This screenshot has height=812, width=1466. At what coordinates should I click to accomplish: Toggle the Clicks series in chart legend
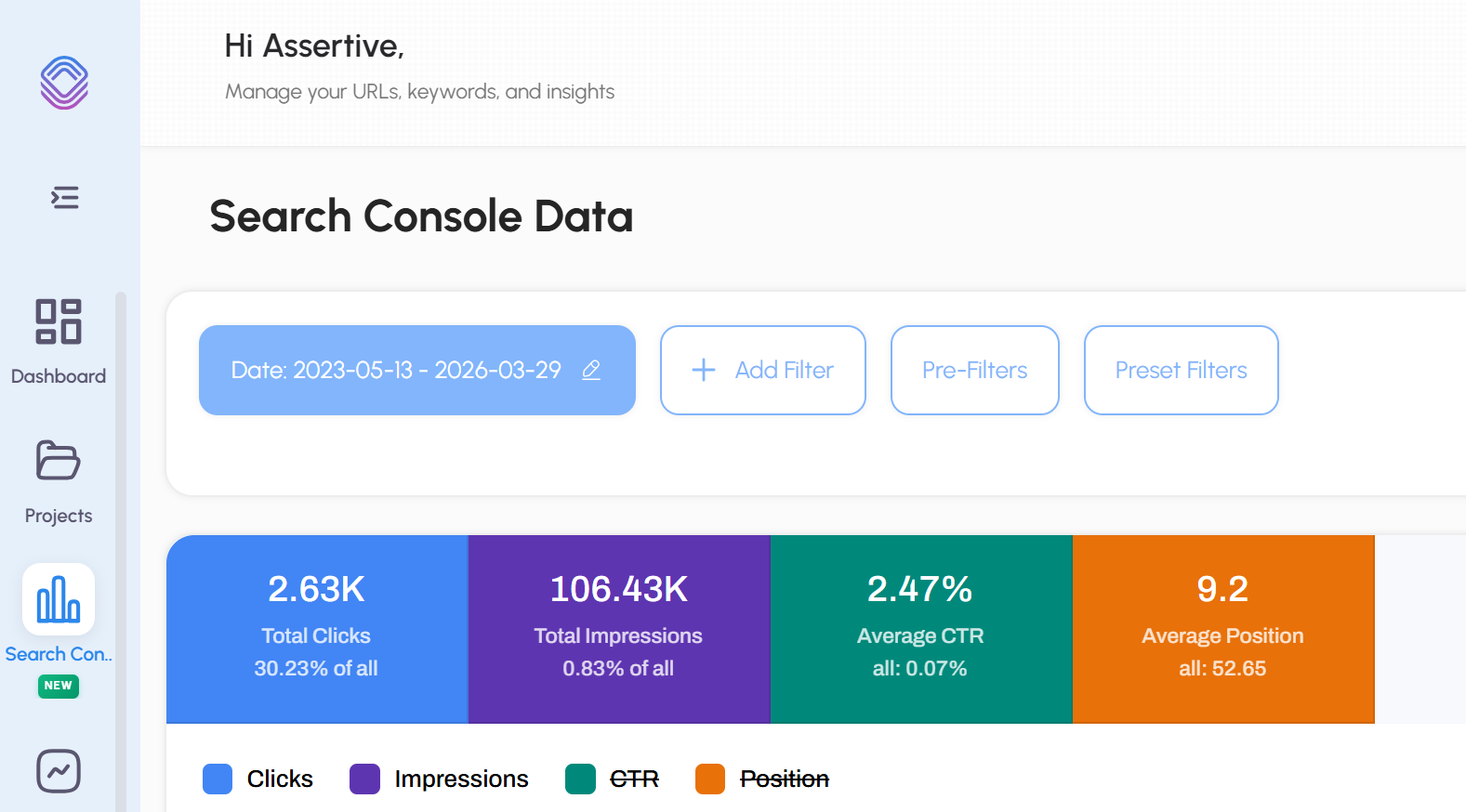click(x=279, y=779)
